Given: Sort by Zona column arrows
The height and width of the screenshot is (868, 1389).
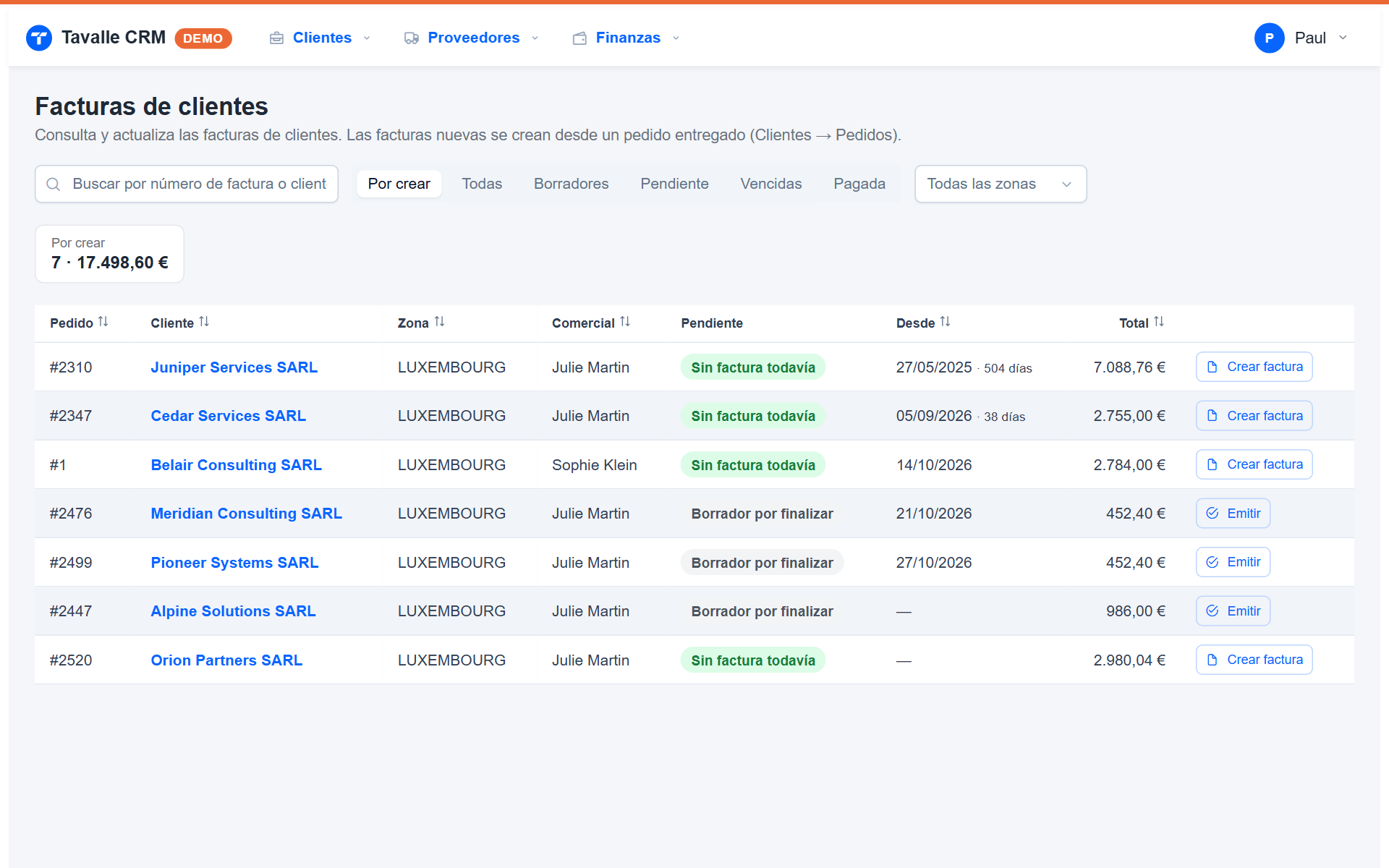Looking at the screenshot, I should tap(439, 322).
